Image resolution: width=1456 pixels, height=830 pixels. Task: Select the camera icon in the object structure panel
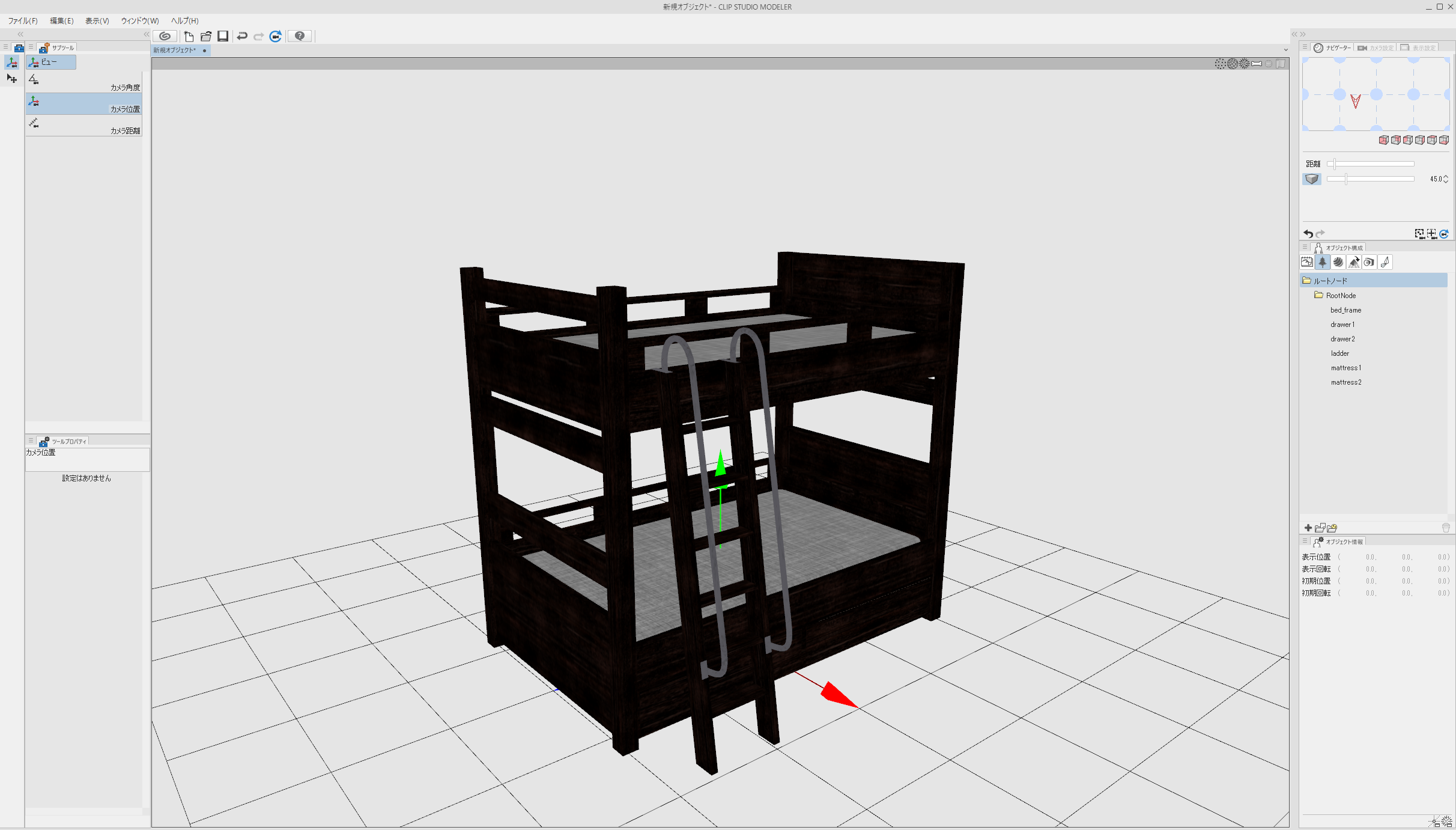coord(1370,262)
